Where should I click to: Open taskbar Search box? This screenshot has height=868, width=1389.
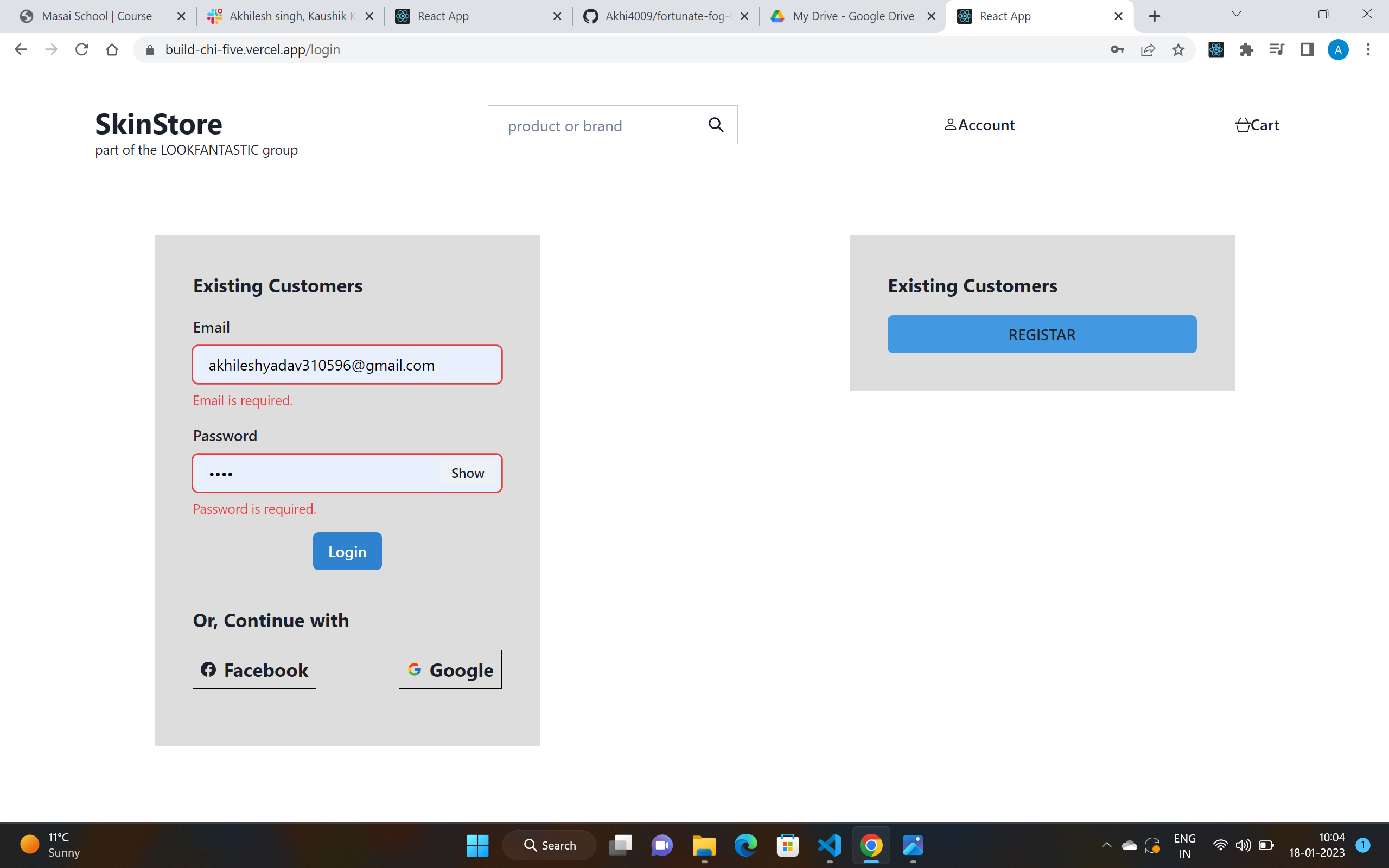tap(549, 845)
